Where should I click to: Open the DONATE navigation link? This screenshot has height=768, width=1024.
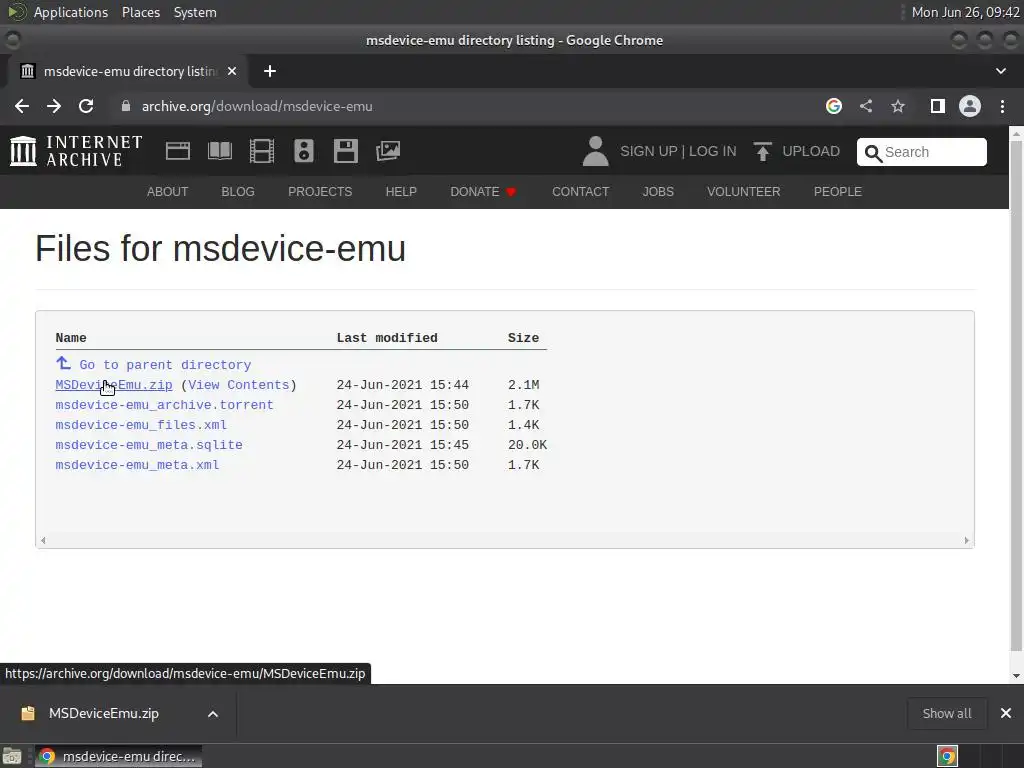[x=483, y=192]
